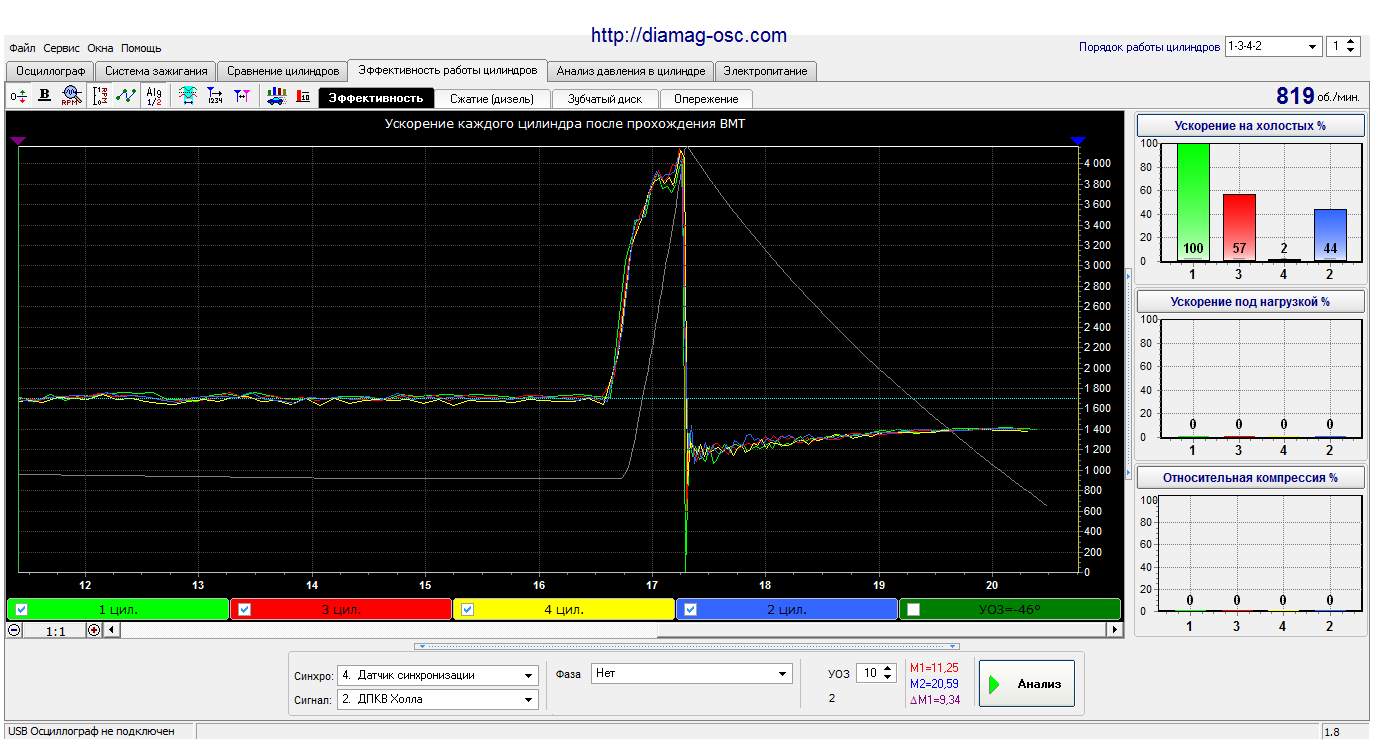The width and height of the screenshot is (1382, 744).
Task: Click the horizontal scrollbar left arrow
Action: [x=111, y=630]
